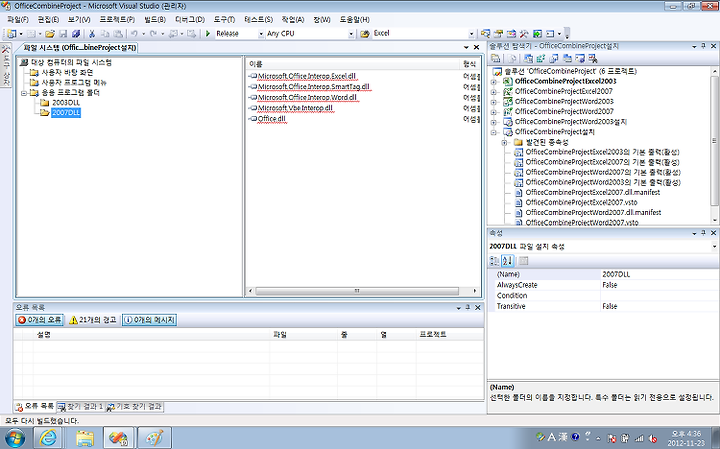This screenshot has width=720, height=449.
Task: Click the Cut scissors icon
Action: (x=92, y=34)
